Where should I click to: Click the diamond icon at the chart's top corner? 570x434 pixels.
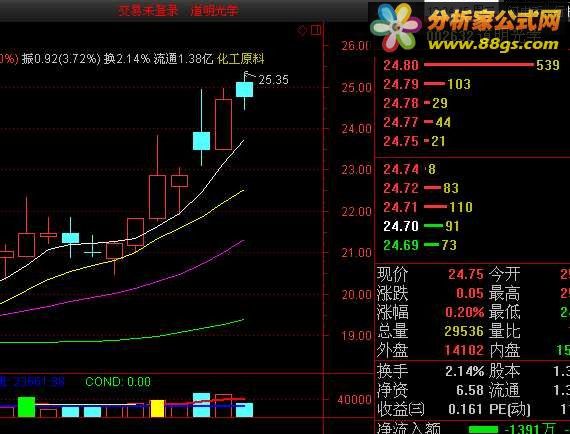click(x=302, y=31)
